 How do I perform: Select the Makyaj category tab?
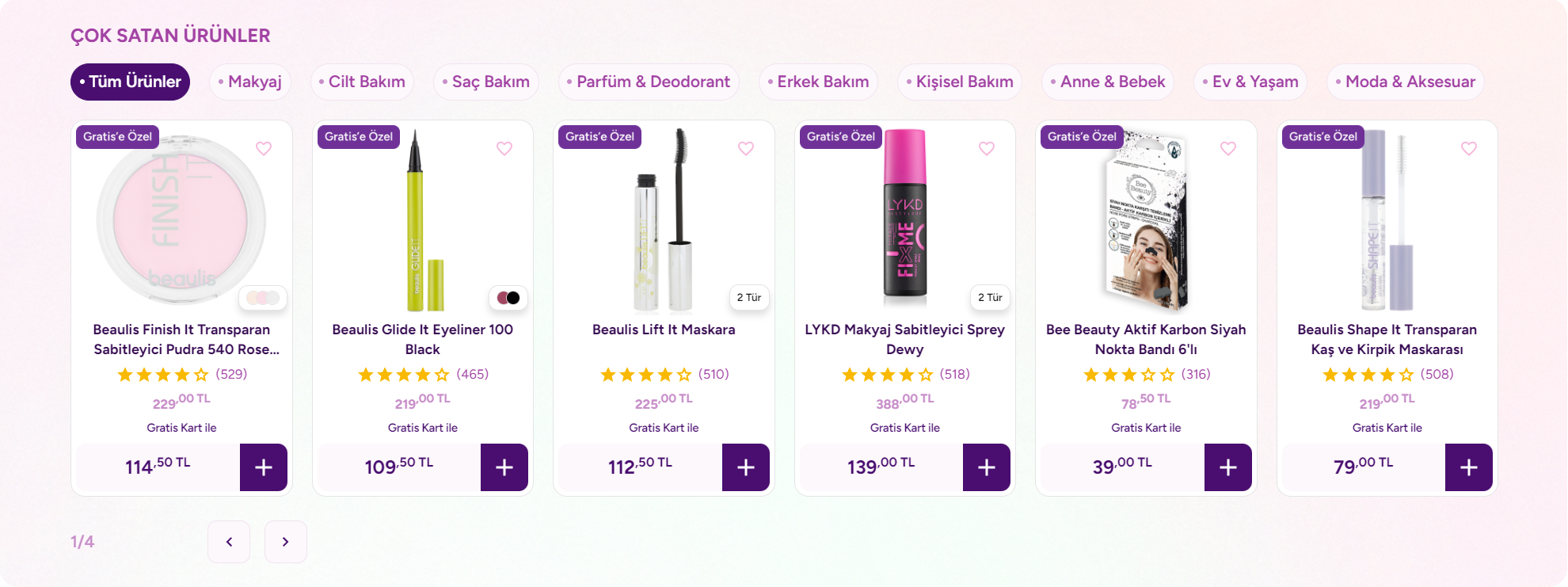coord(250,82)
